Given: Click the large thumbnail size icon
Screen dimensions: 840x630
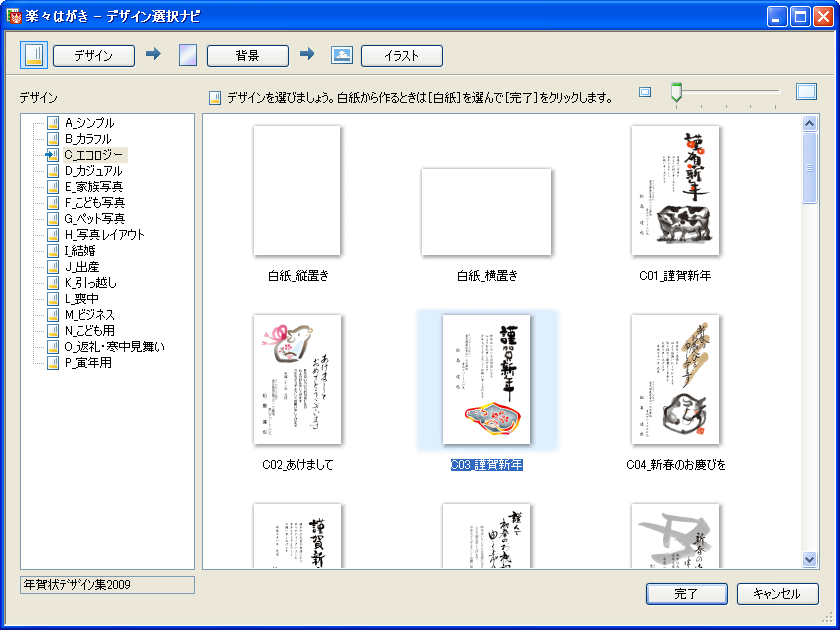Looking at the screenshot, I should (x=806, y=92).
